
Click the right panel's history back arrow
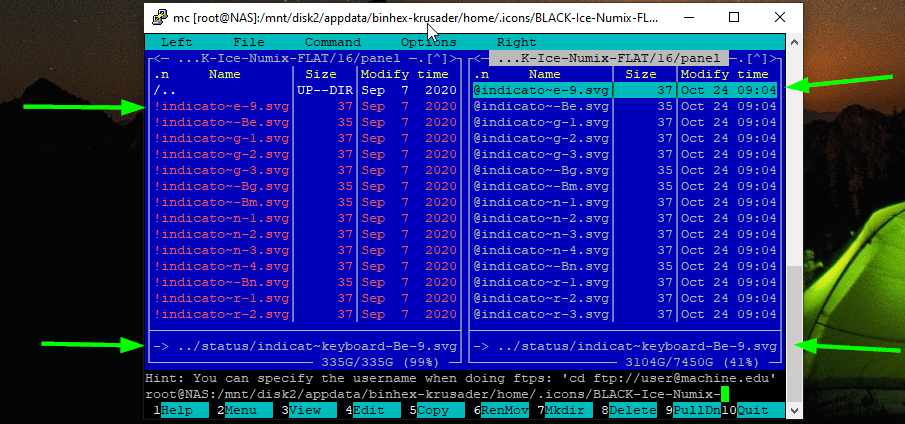pos(477,58)
